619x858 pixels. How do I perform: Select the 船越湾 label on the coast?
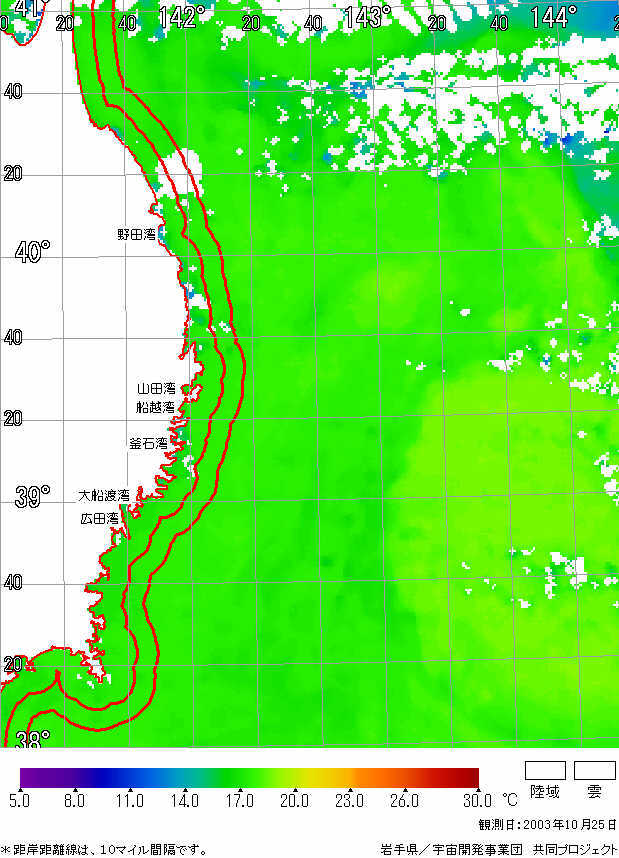point(155,407)
